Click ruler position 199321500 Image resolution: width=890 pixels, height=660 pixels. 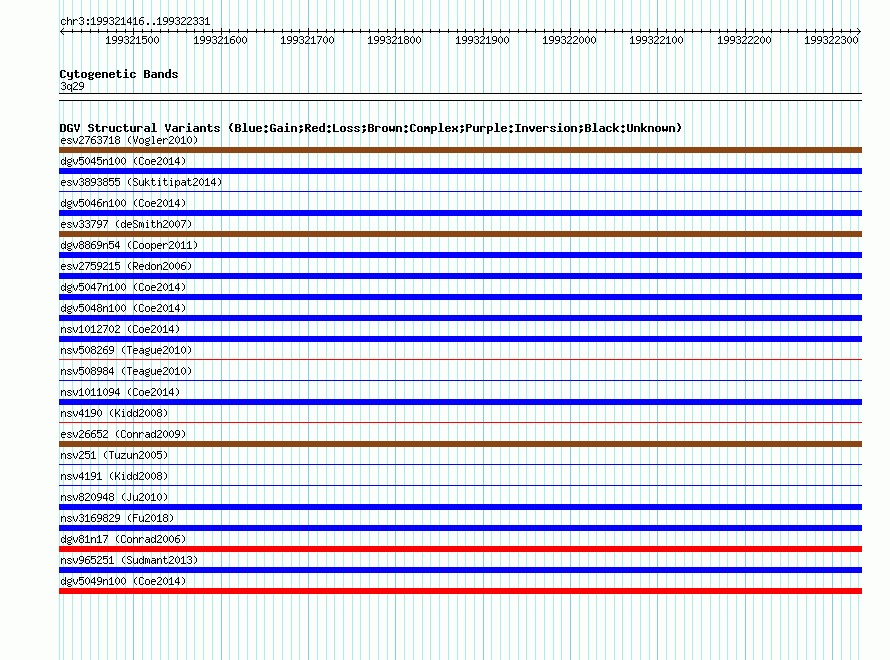click(132, 40)
